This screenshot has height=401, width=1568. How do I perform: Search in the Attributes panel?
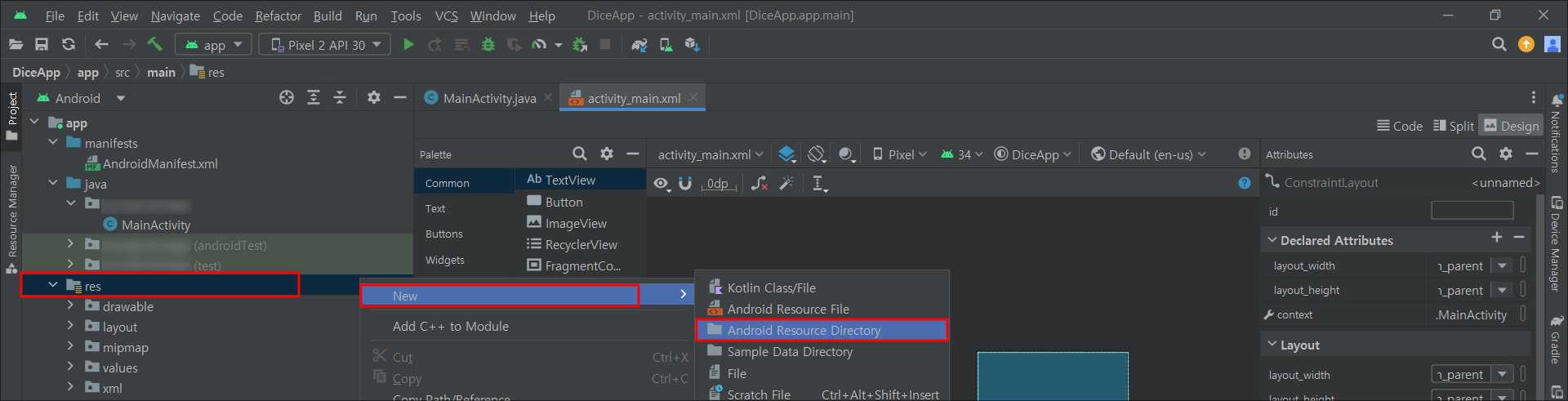(x=1479, y=154)
